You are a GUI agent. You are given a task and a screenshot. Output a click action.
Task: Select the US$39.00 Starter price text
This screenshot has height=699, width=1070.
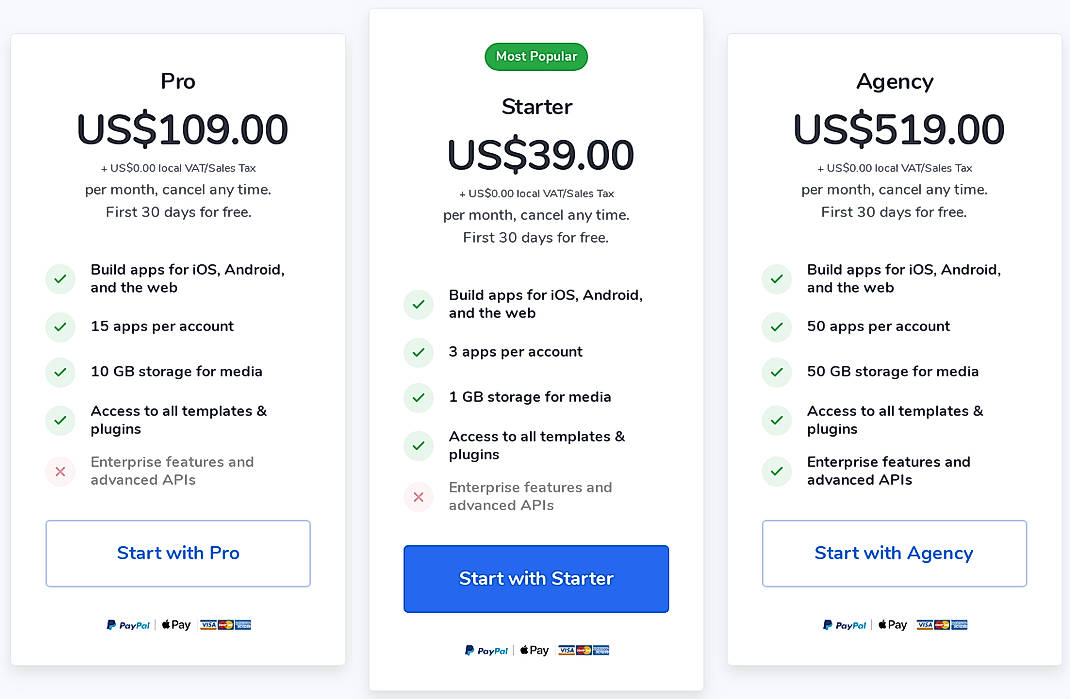[536, 155]
